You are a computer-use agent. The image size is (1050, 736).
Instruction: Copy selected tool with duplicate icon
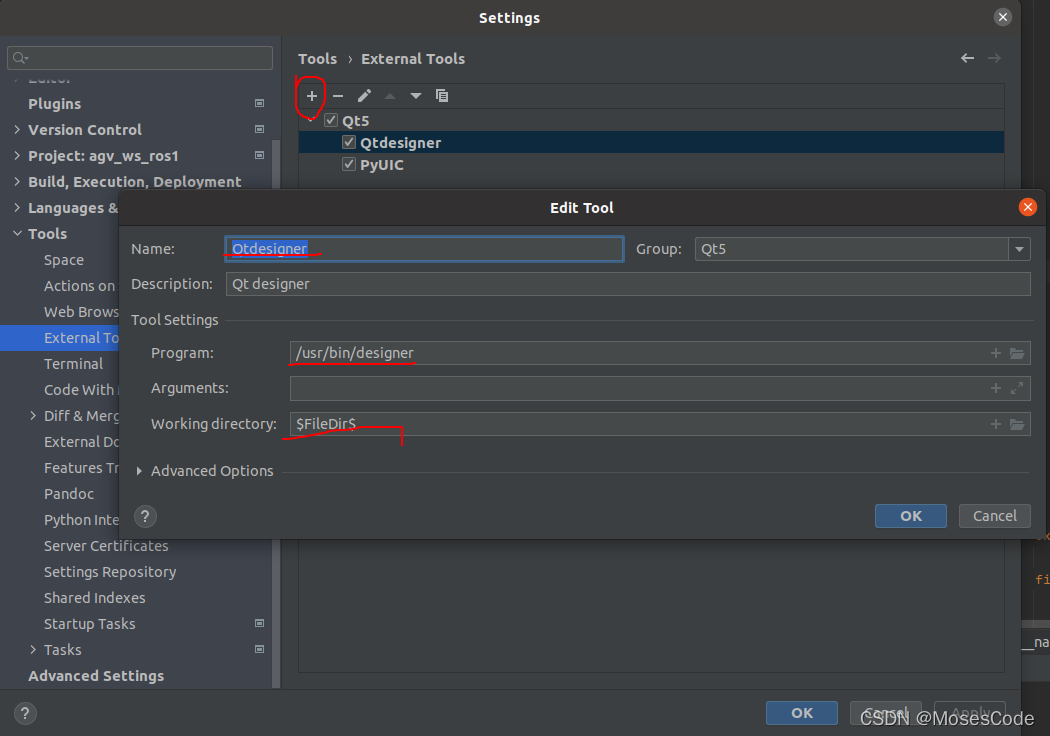click(442, 96)
